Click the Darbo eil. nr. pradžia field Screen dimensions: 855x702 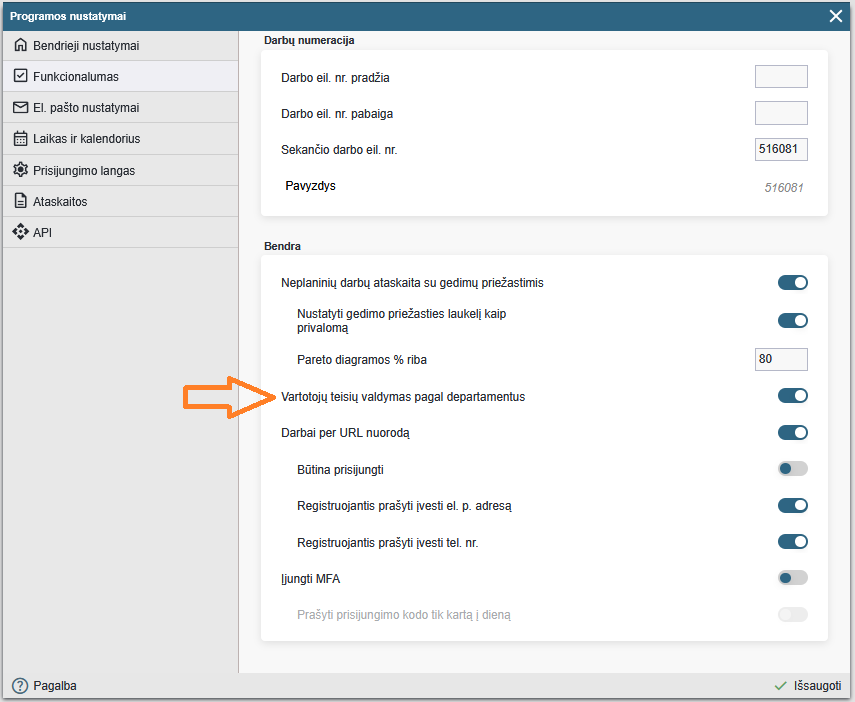(x=780, y=77)
